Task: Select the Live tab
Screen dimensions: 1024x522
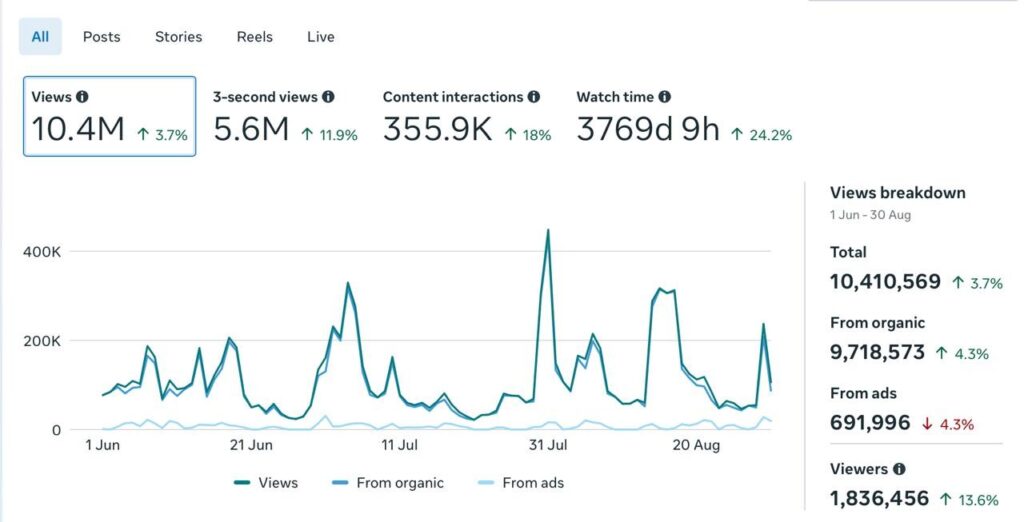Action: coord(321,37)
